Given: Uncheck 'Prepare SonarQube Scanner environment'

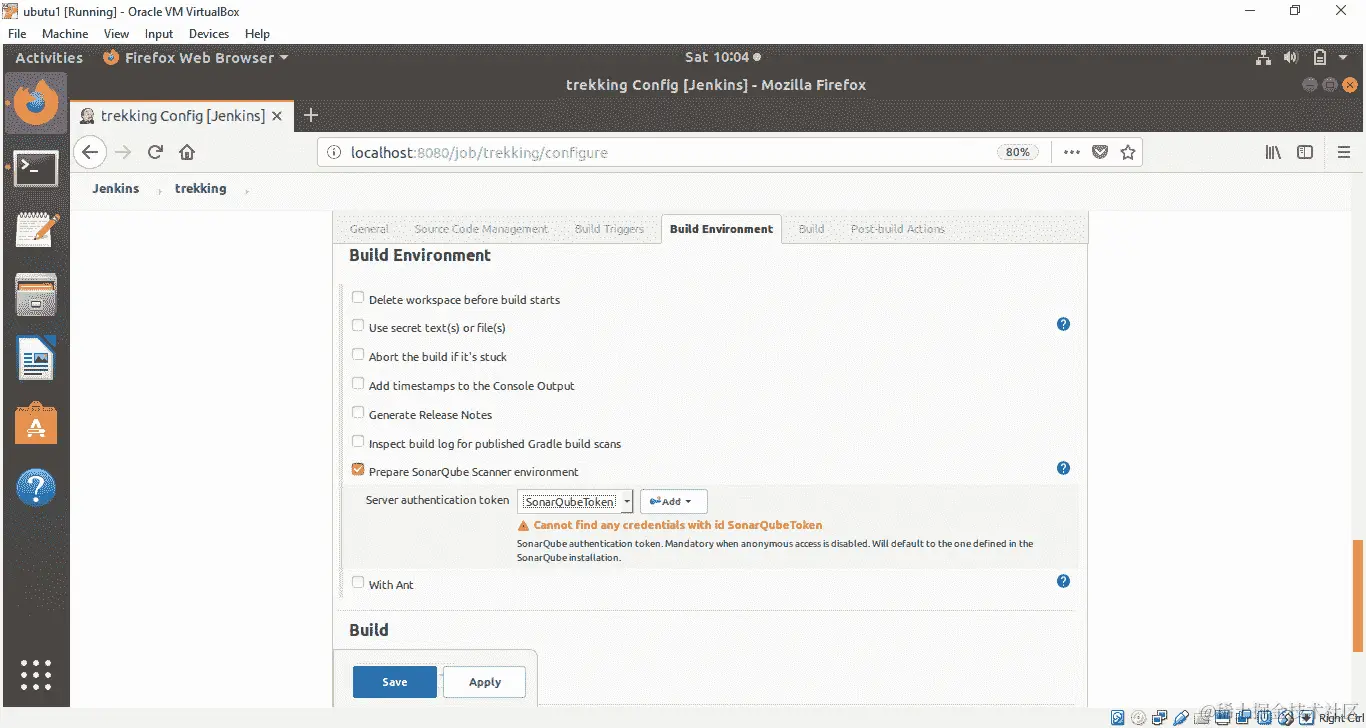Looking at the screenshot, I should click(x=358, y=468).
